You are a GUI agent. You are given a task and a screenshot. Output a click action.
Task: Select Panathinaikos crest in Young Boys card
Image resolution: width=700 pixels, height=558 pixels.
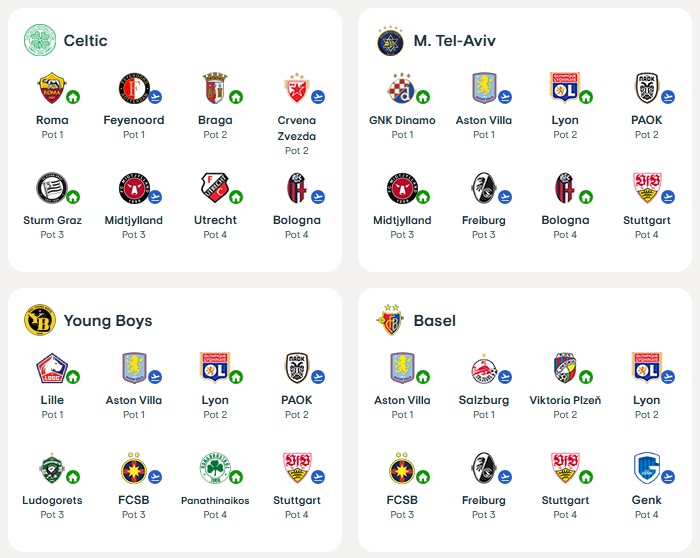[x=215, y=468]
